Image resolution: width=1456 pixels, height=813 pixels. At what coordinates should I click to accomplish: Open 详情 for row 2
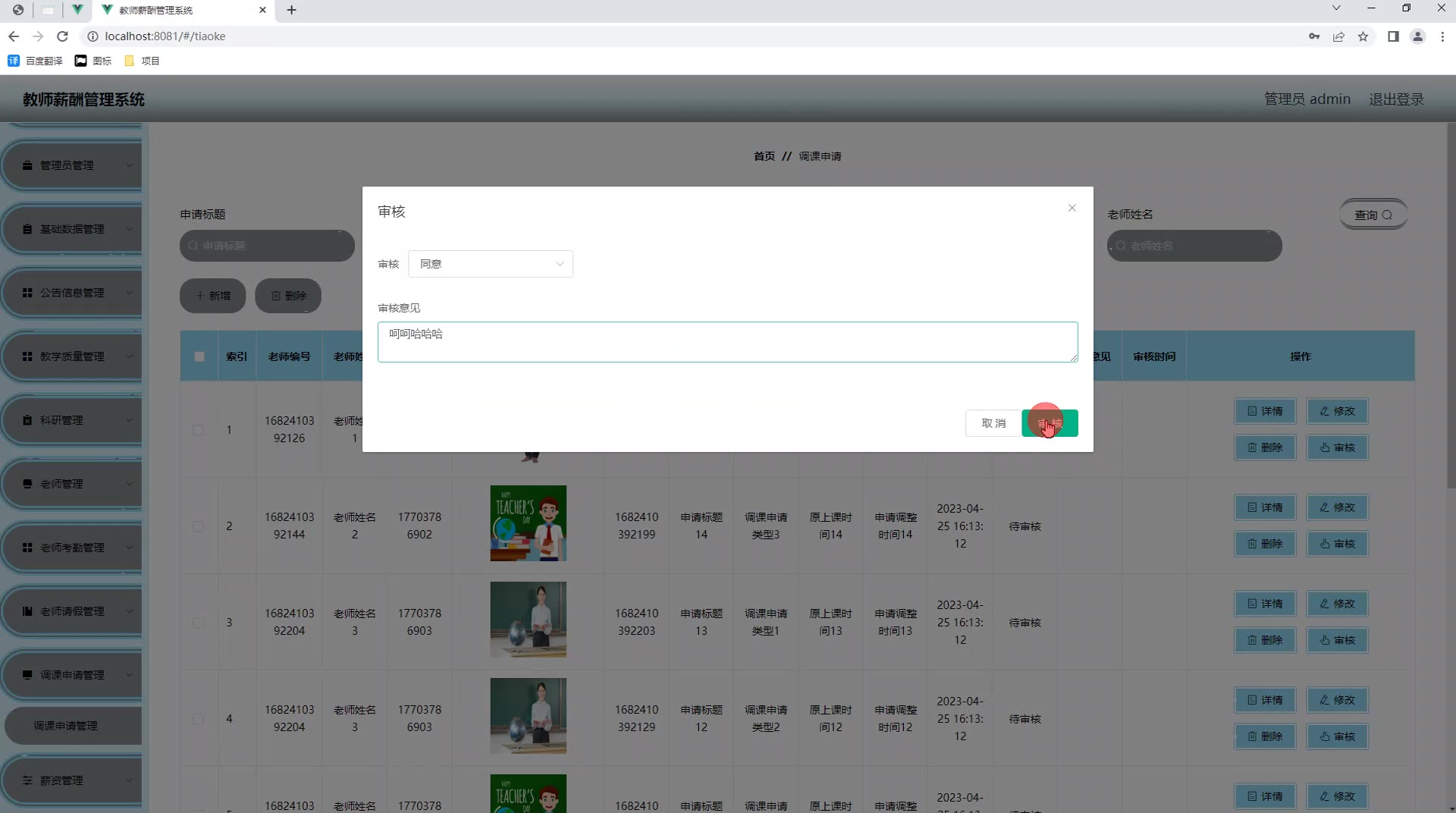pos(1265,507)
